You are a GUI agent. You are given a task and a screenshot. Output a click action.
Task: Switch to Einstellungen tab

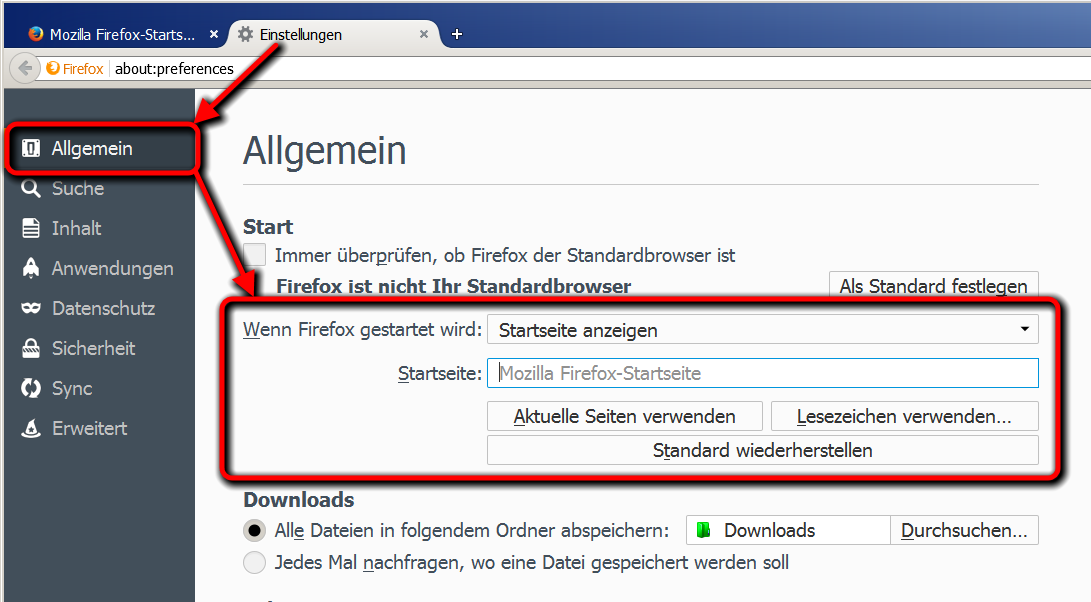pyautogui.click(x=334, y=34)
